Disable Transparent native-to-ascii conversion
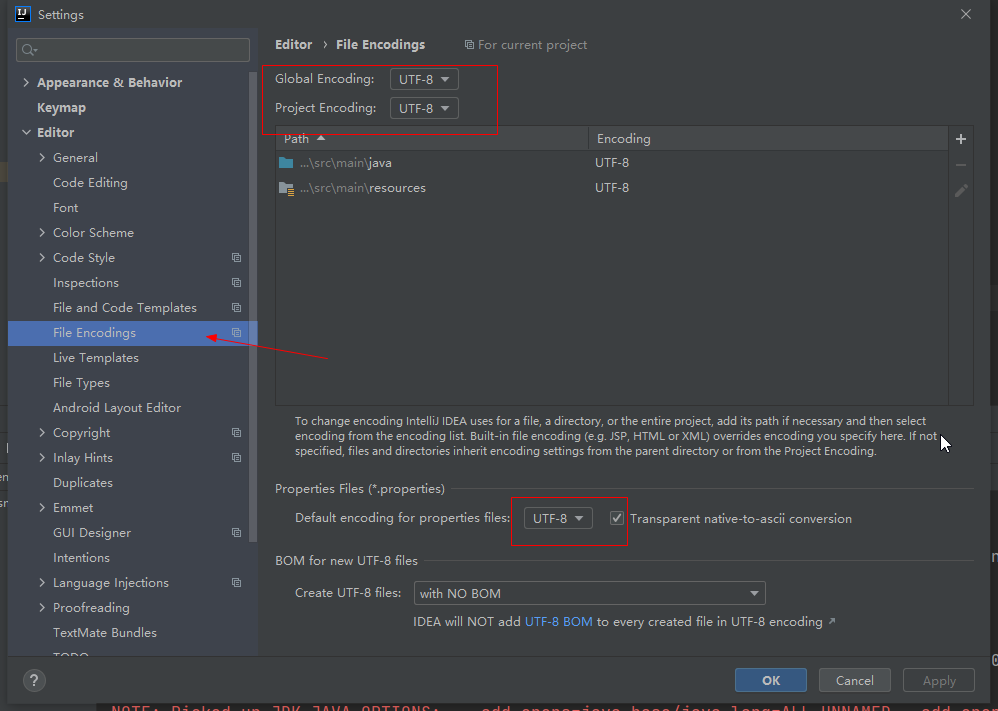Image resolution: width=998 pixels, height=711 pixels. [617, 517]
